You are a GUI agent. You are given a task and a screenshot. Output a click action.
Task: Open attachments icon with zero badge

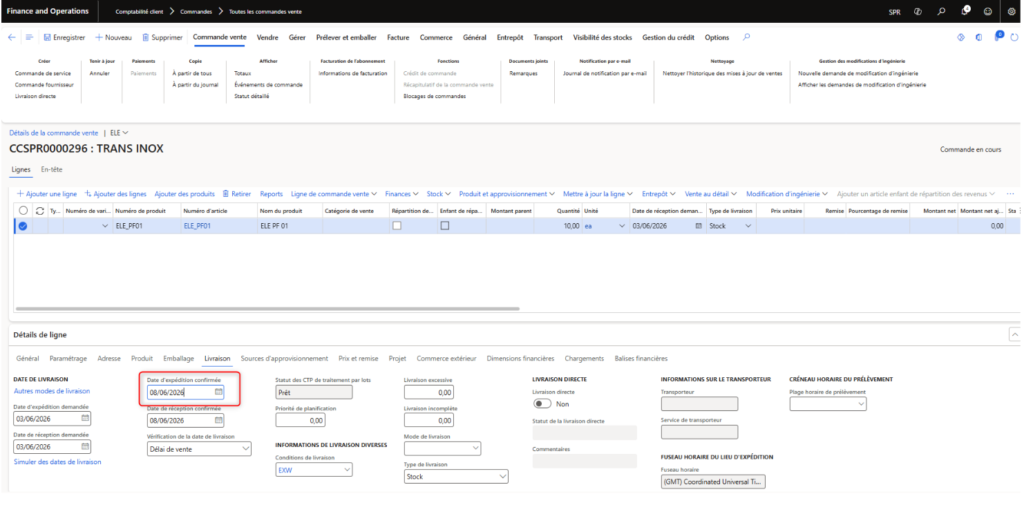coord(997,36)
